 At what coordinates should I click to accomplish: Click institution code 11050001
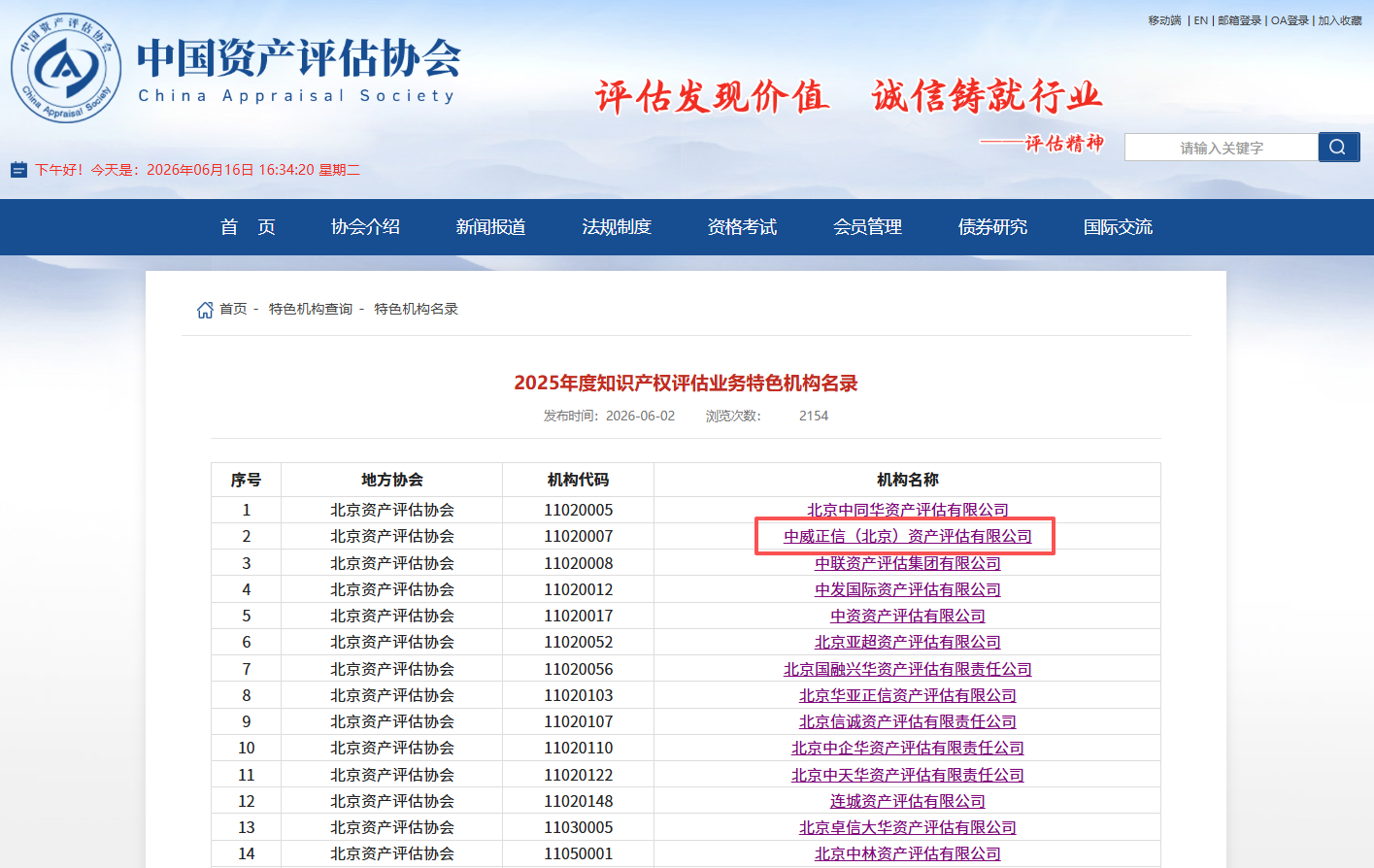tap(579, 853)
